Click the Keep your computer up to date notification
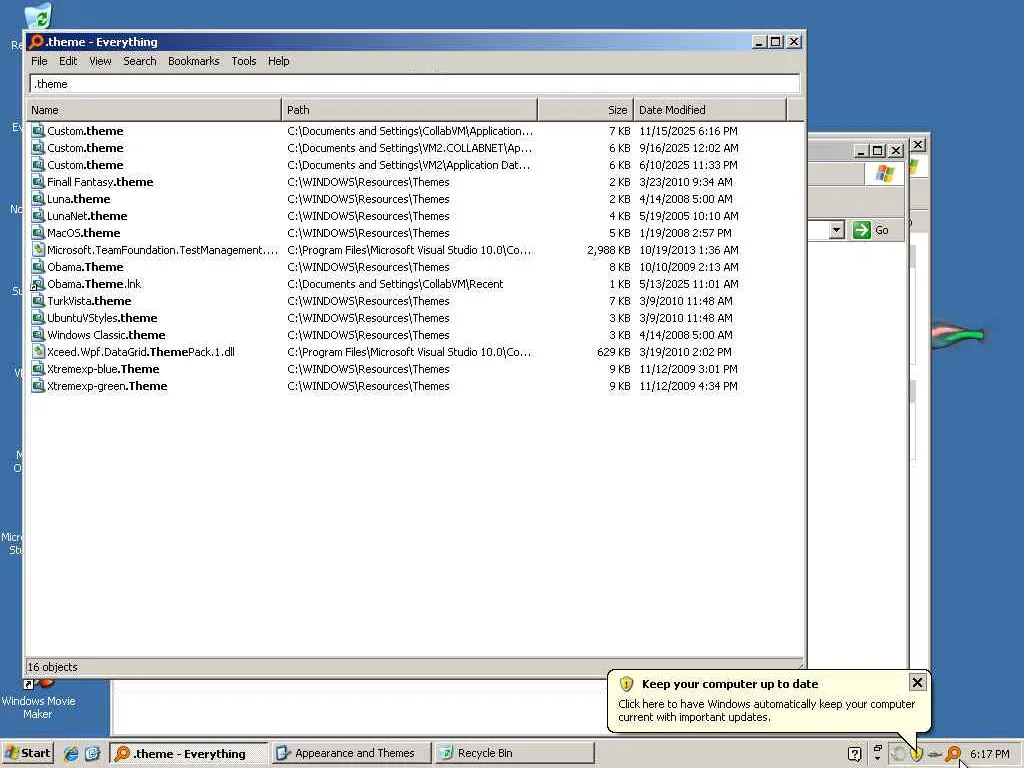1024x768 pixels. coord(769,701)
